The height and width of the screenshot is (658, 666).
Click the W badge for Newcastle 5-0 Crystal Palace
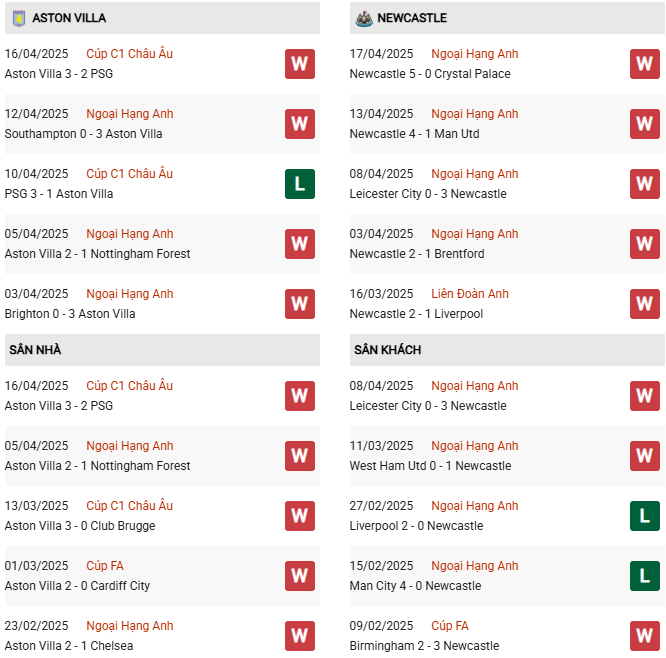point(645,64)
